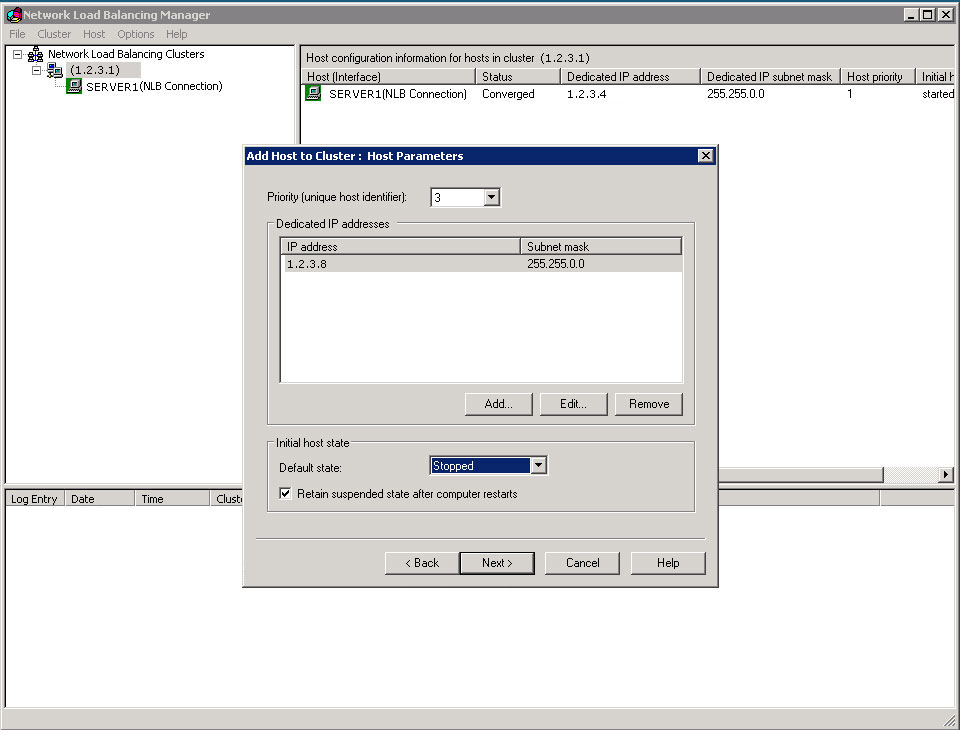Click the Add... button

click(498, 404)
